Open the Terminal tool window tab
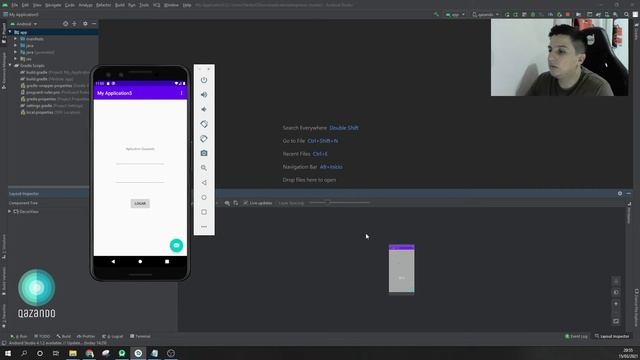The image size is (640, 360). click(x=140, y=336)
